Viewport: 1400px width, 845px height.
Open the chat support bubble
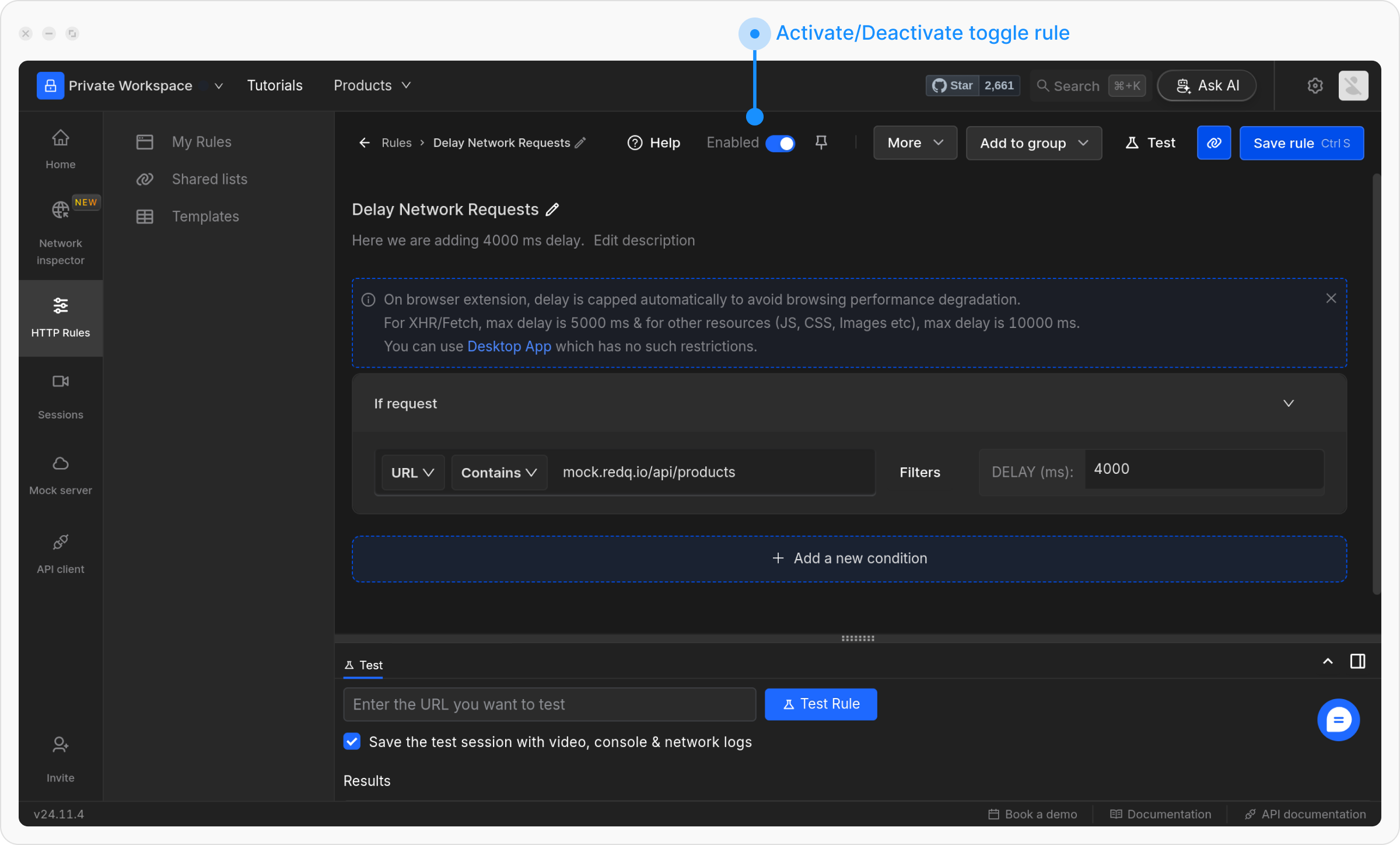(x=1338, y=720)
